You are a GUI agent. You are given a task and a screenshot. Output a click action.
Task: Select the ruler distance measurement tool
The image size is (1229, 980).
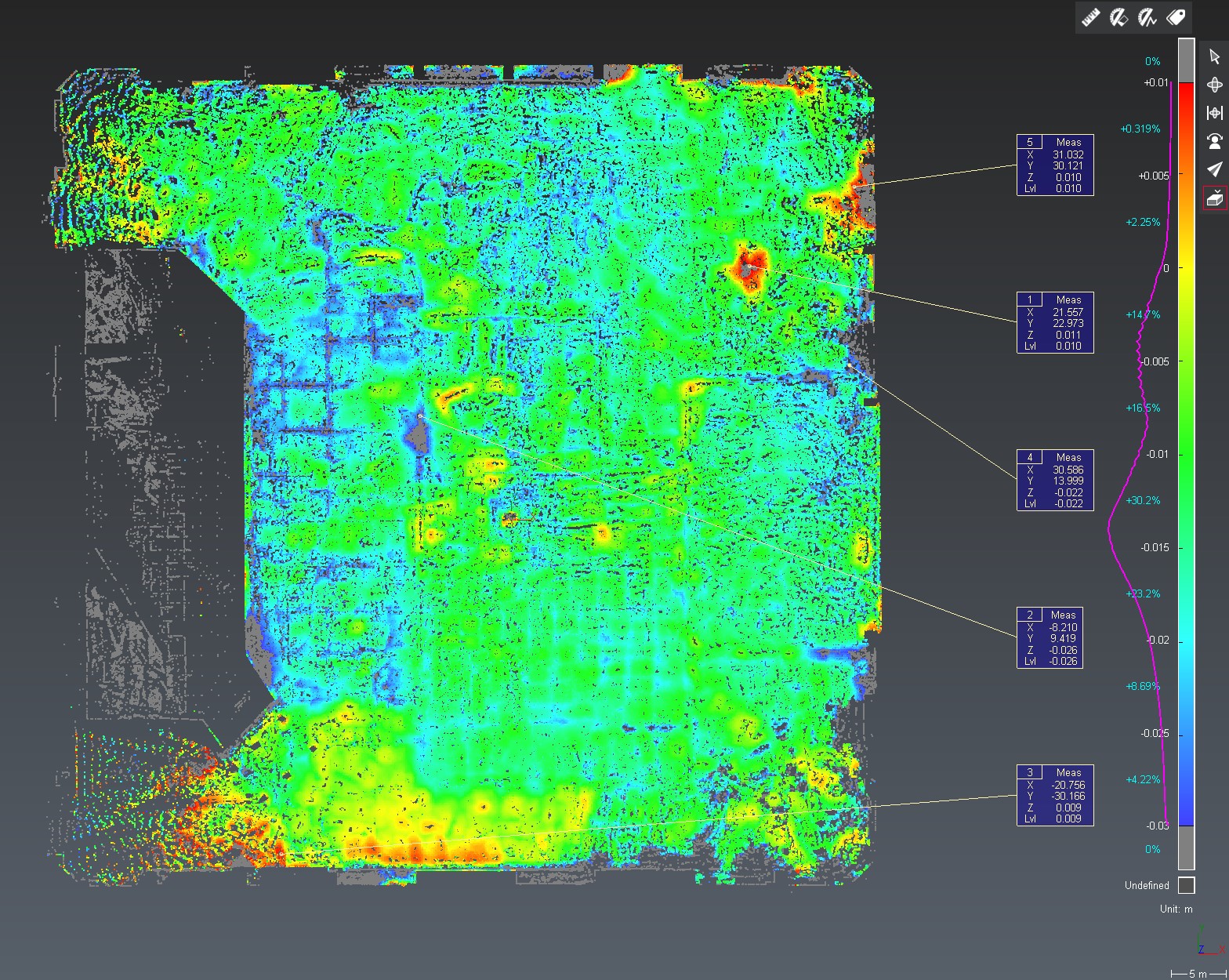coord(1090,16)
